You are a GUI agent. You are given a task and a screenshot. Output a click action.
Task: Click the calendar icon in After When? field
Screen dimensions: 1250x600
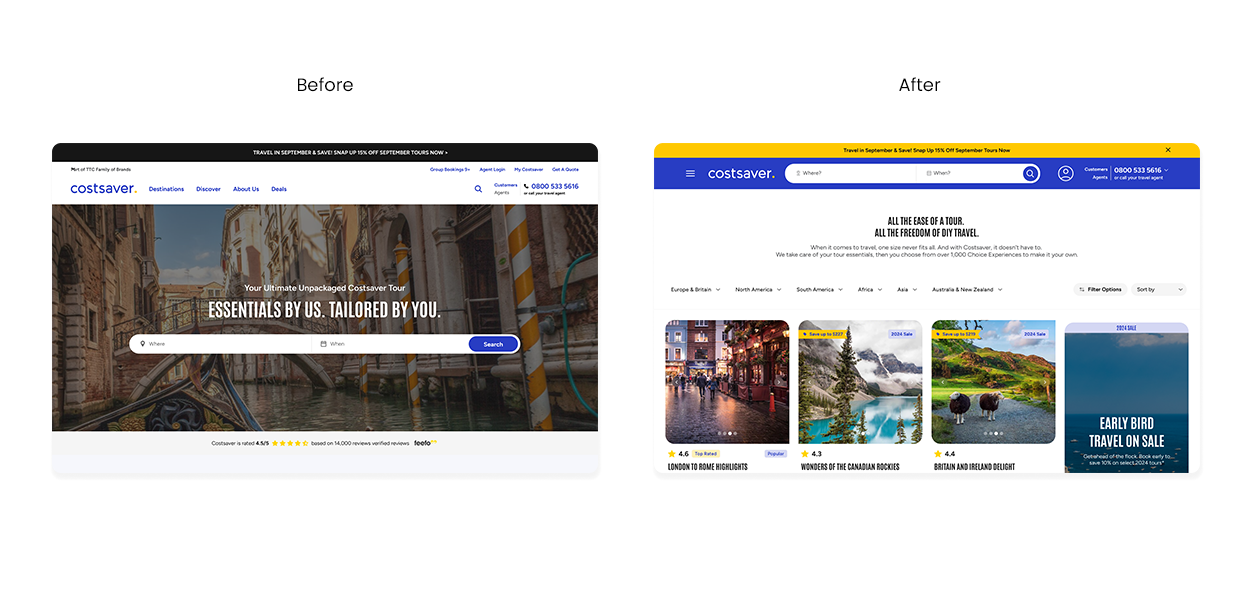click(x=929, y=173)
